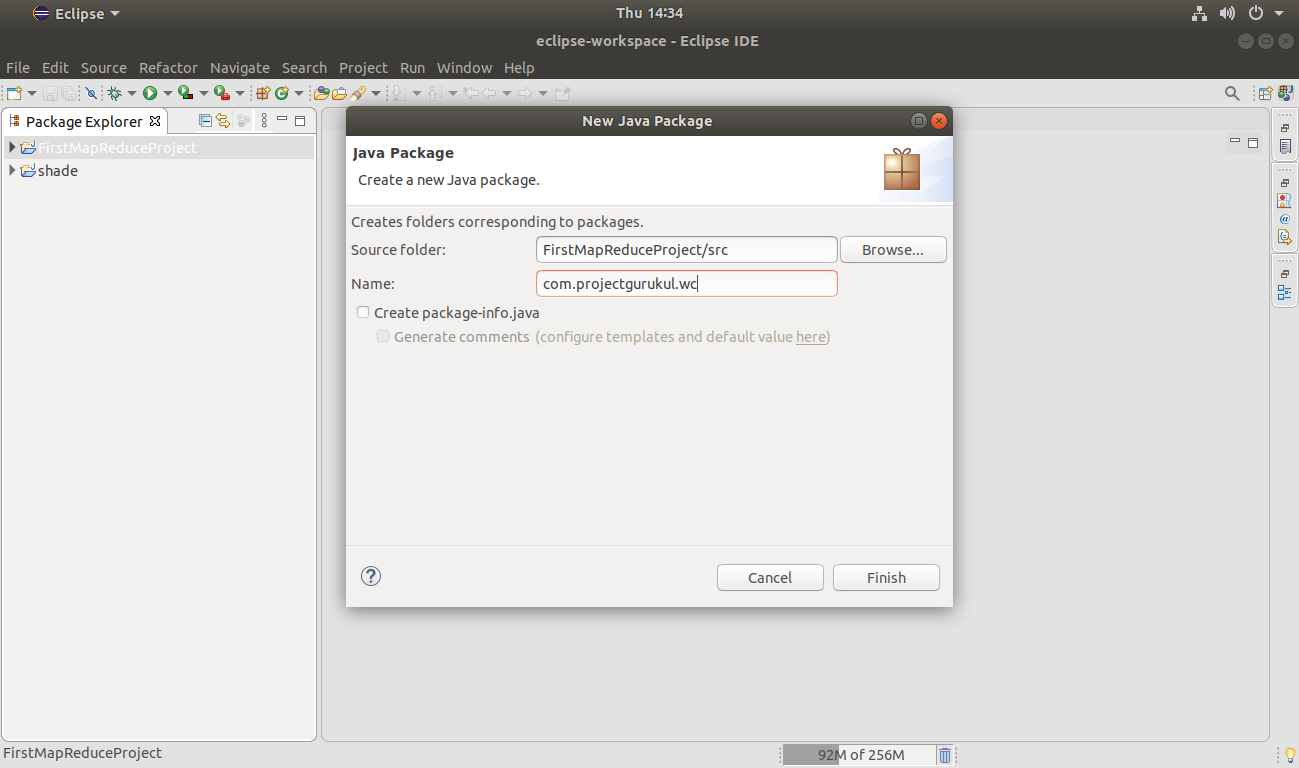This screenshot has height=768, width=1299.
Task: Click the New Java Class toolbar icon
Action: coord(281,93)
